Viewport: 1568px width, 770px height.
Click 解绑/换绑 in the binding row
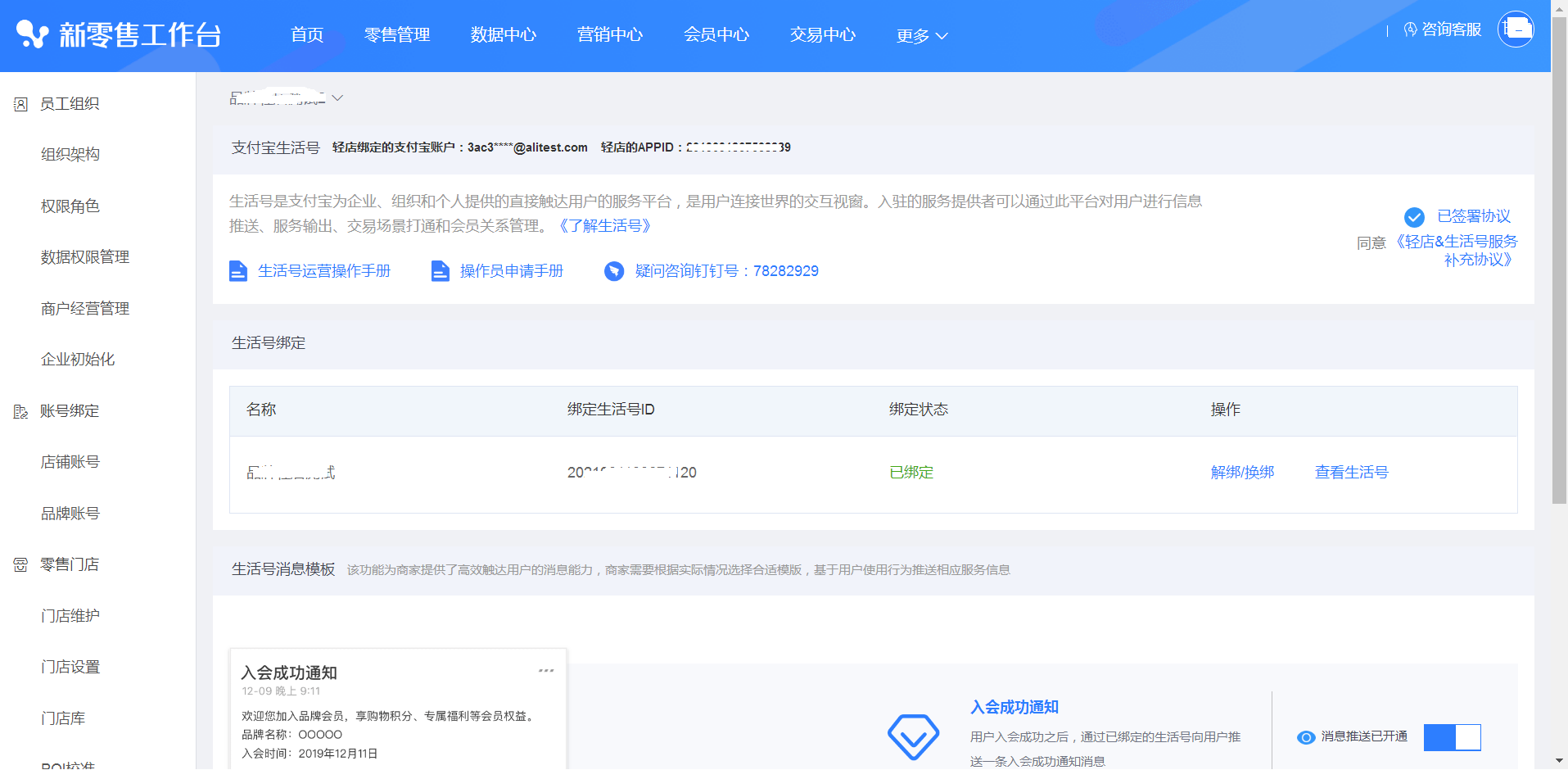[x=1242, y=473]
